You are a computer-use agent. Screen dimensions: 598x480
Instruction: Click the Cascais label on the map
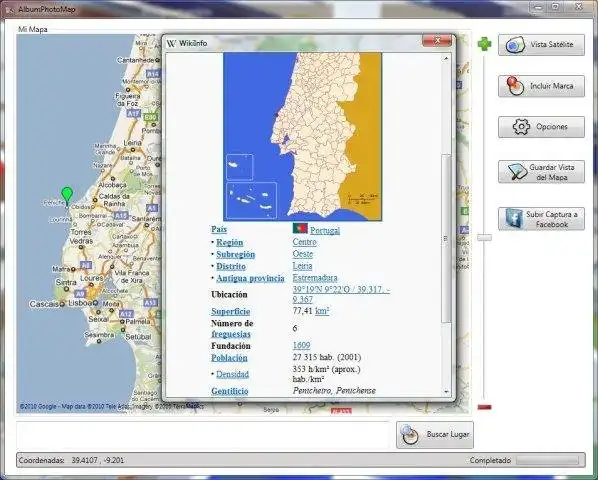coord(44,304)
